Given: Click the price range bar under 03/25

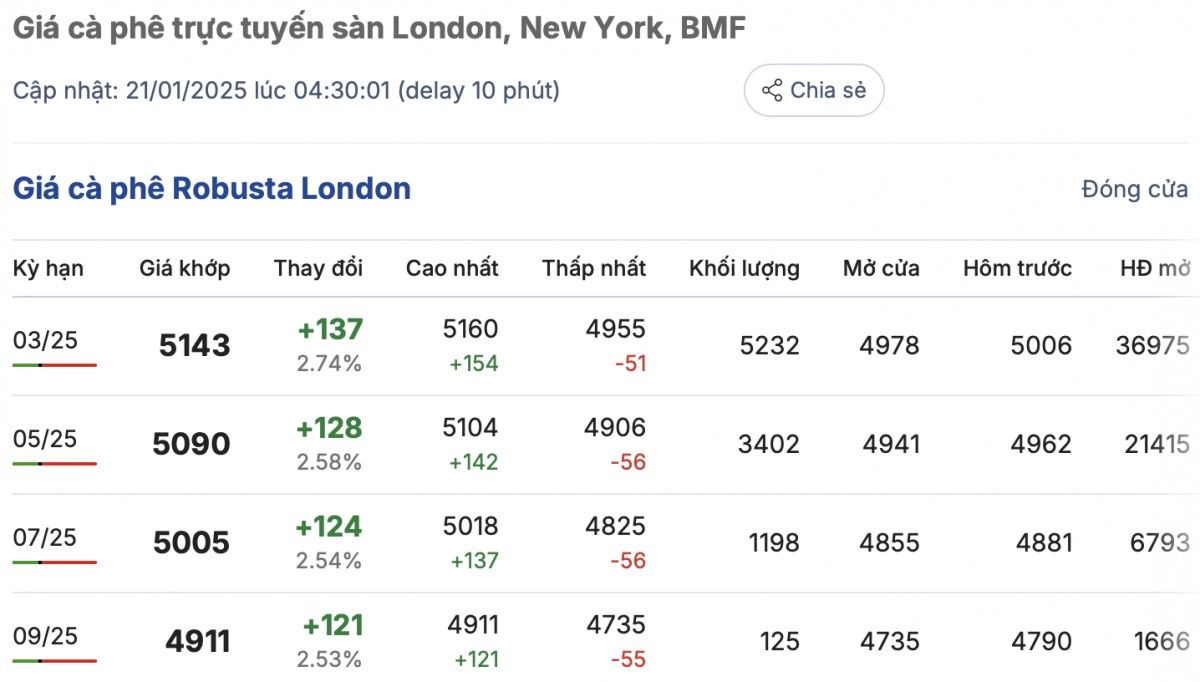Looking at the screenshot, I should pyautogui.click(x=55, y=365).
